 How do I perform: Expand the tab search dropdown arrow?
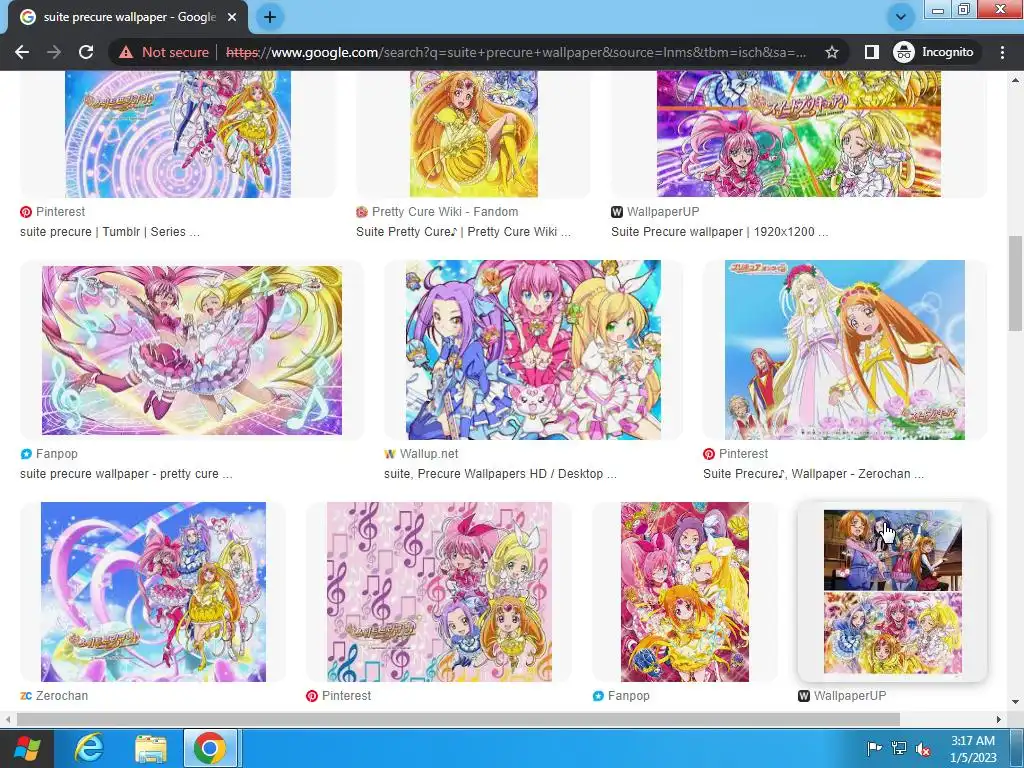pos(901,17)
